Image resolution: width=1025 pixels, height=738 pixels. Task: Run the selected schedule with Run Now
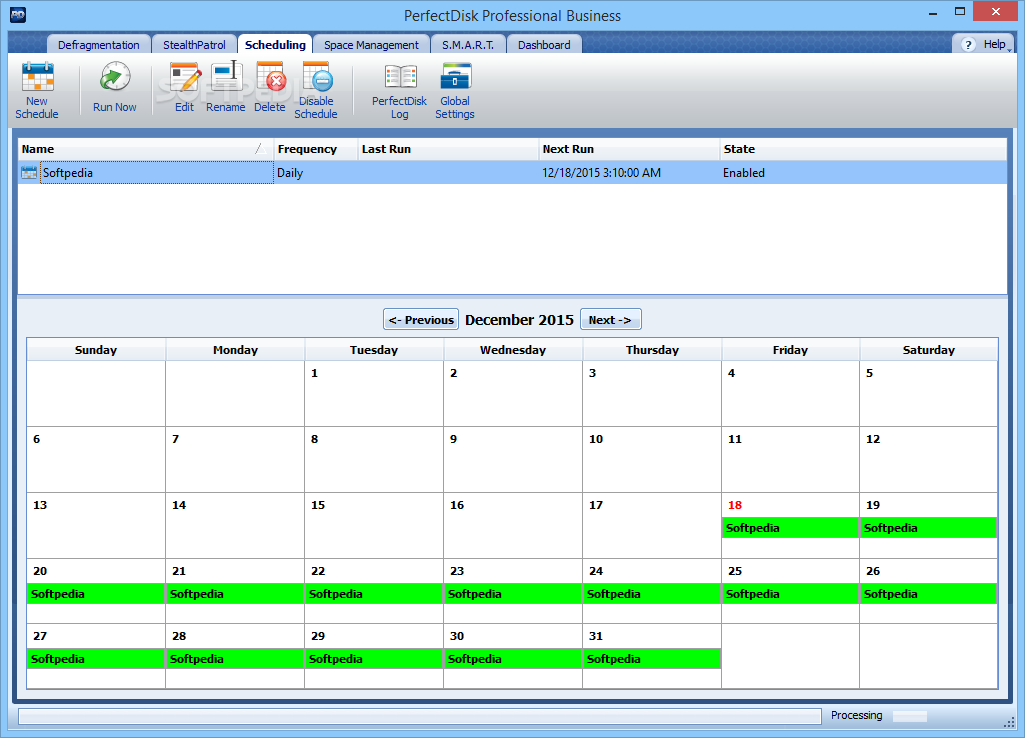click(114, 87)
